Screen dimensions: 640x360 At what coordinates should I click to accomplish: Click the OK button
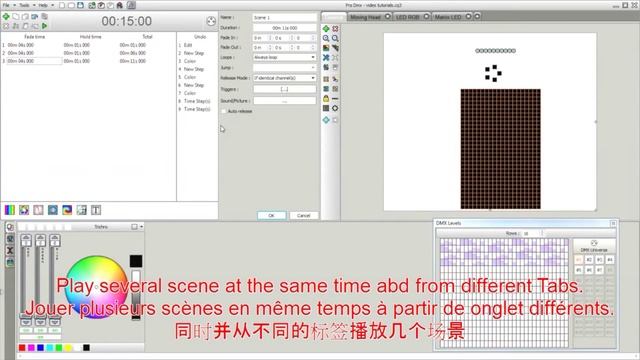pos(271,216)
